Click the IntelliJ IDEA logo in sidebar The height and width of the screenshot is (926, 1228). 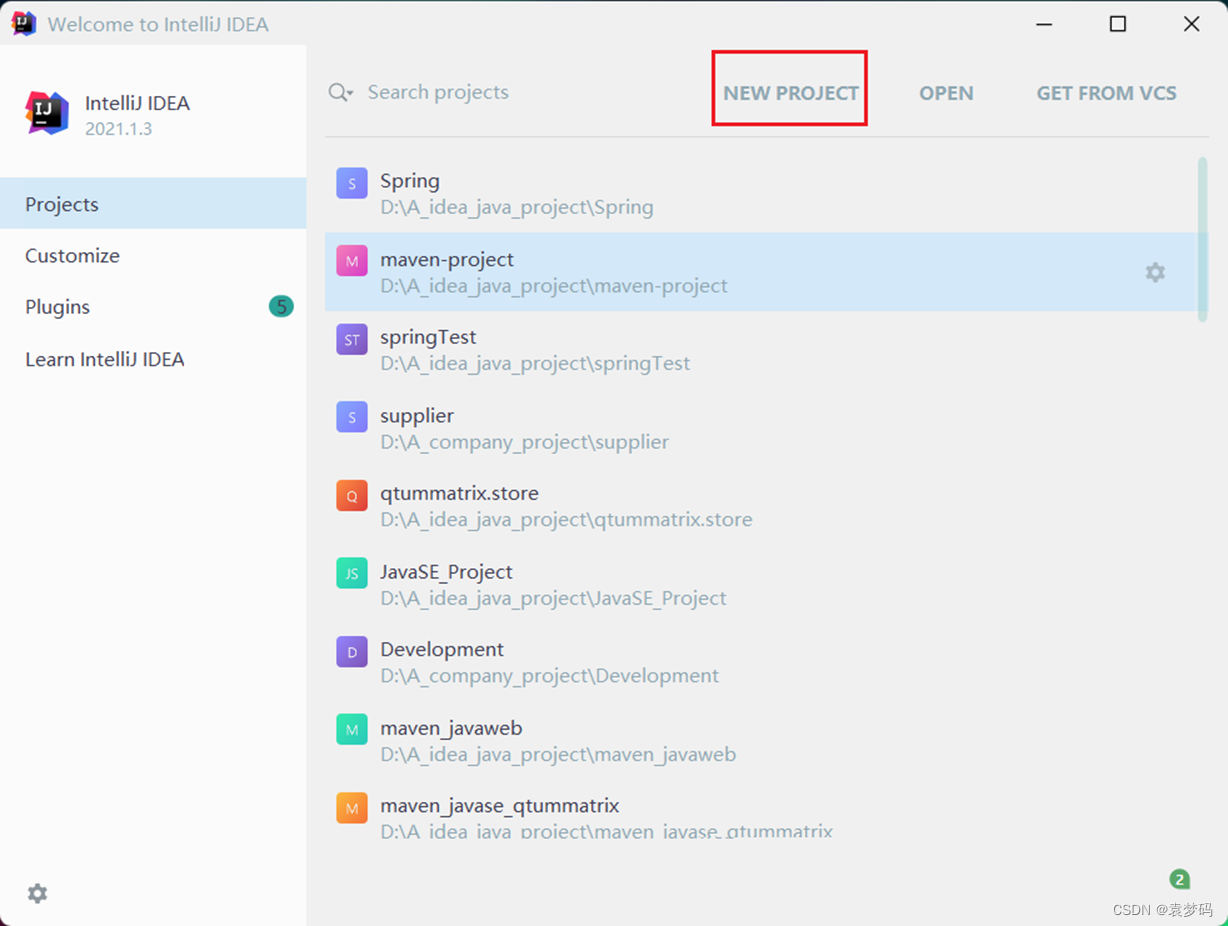[x=47, y=113]
